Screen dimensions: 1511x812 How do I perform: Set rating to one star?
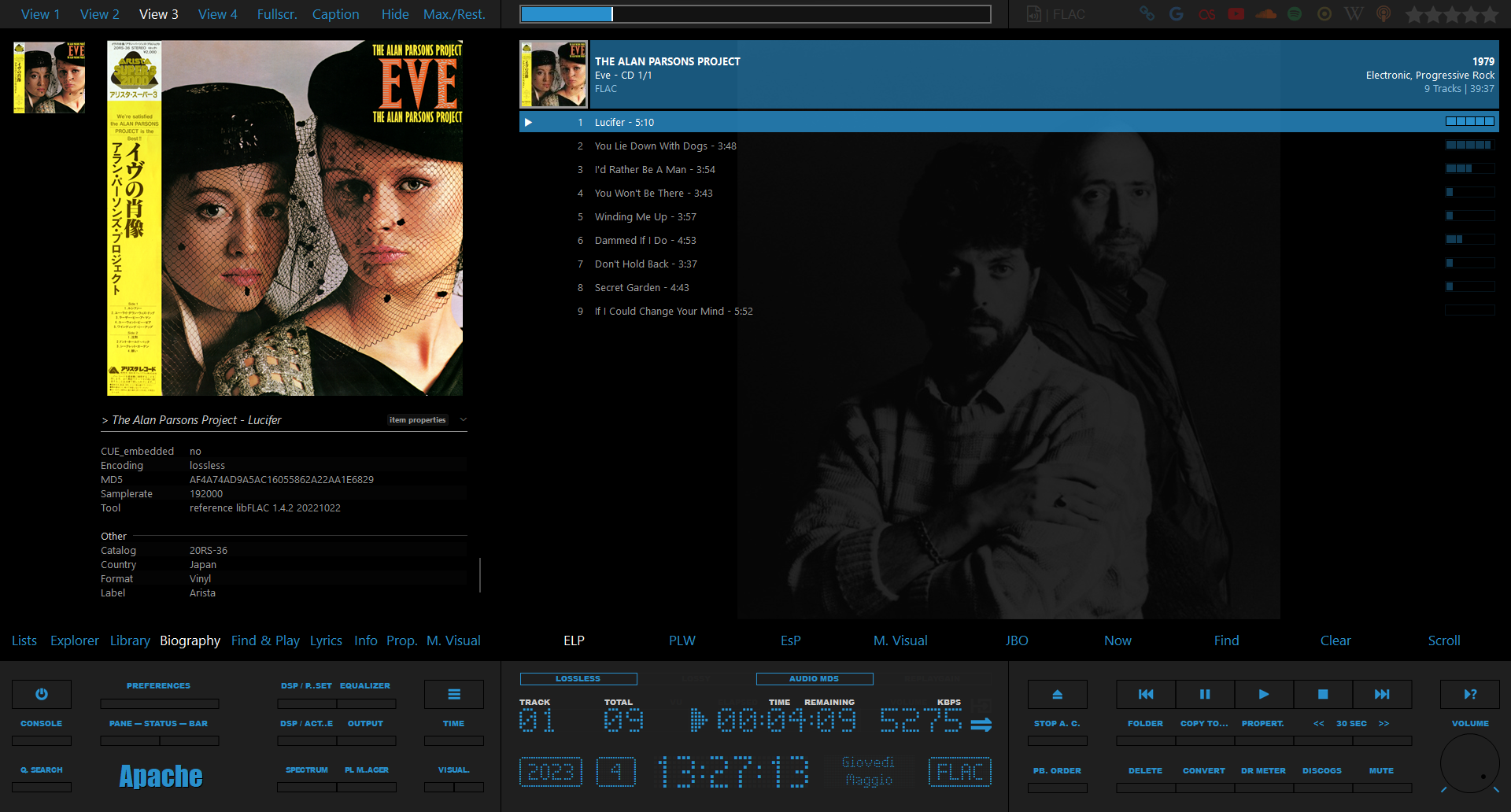coord(1414,14)
